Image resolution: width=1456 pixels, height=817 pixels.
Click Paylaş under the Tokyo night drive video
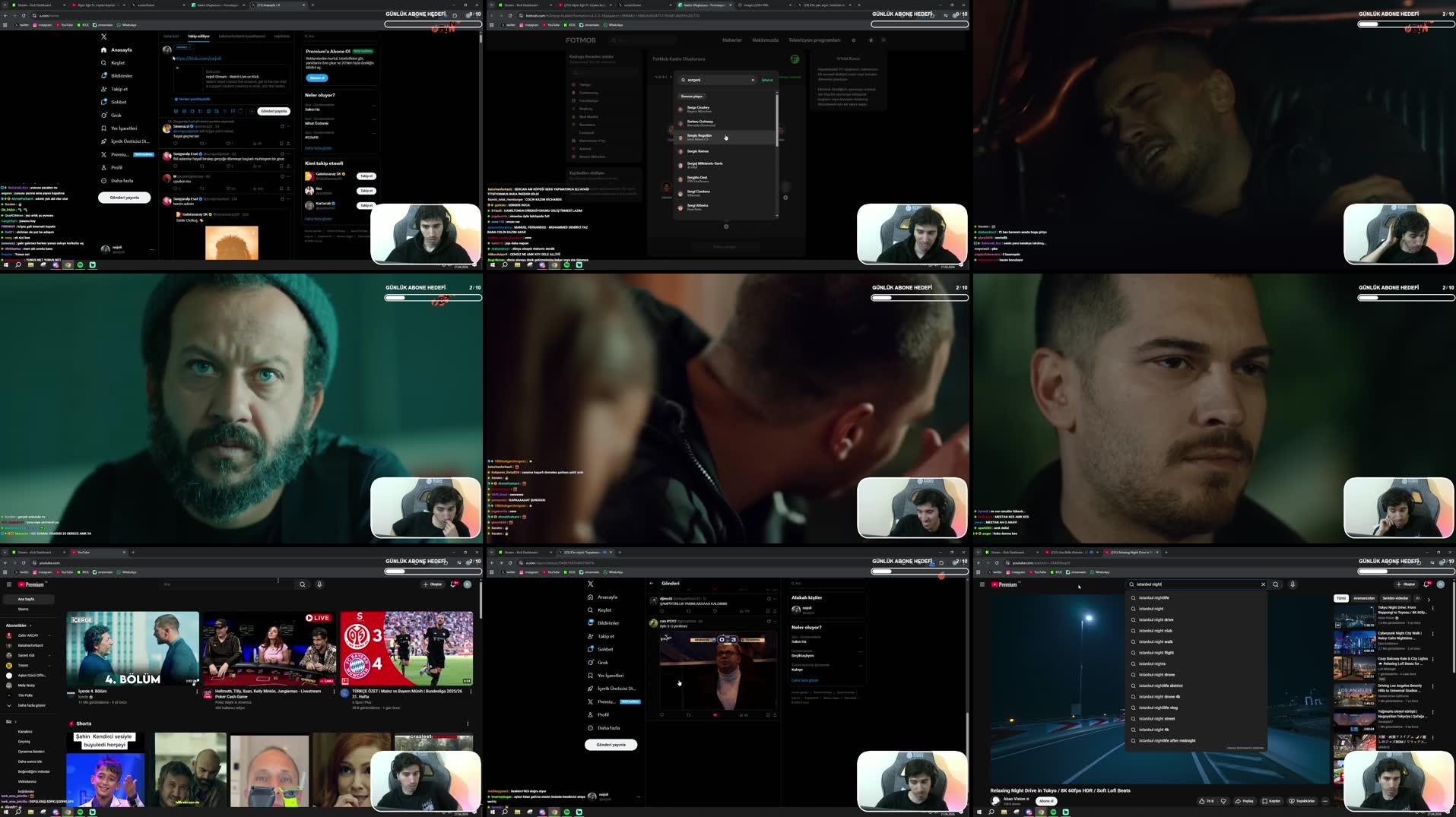point(1244,801)
